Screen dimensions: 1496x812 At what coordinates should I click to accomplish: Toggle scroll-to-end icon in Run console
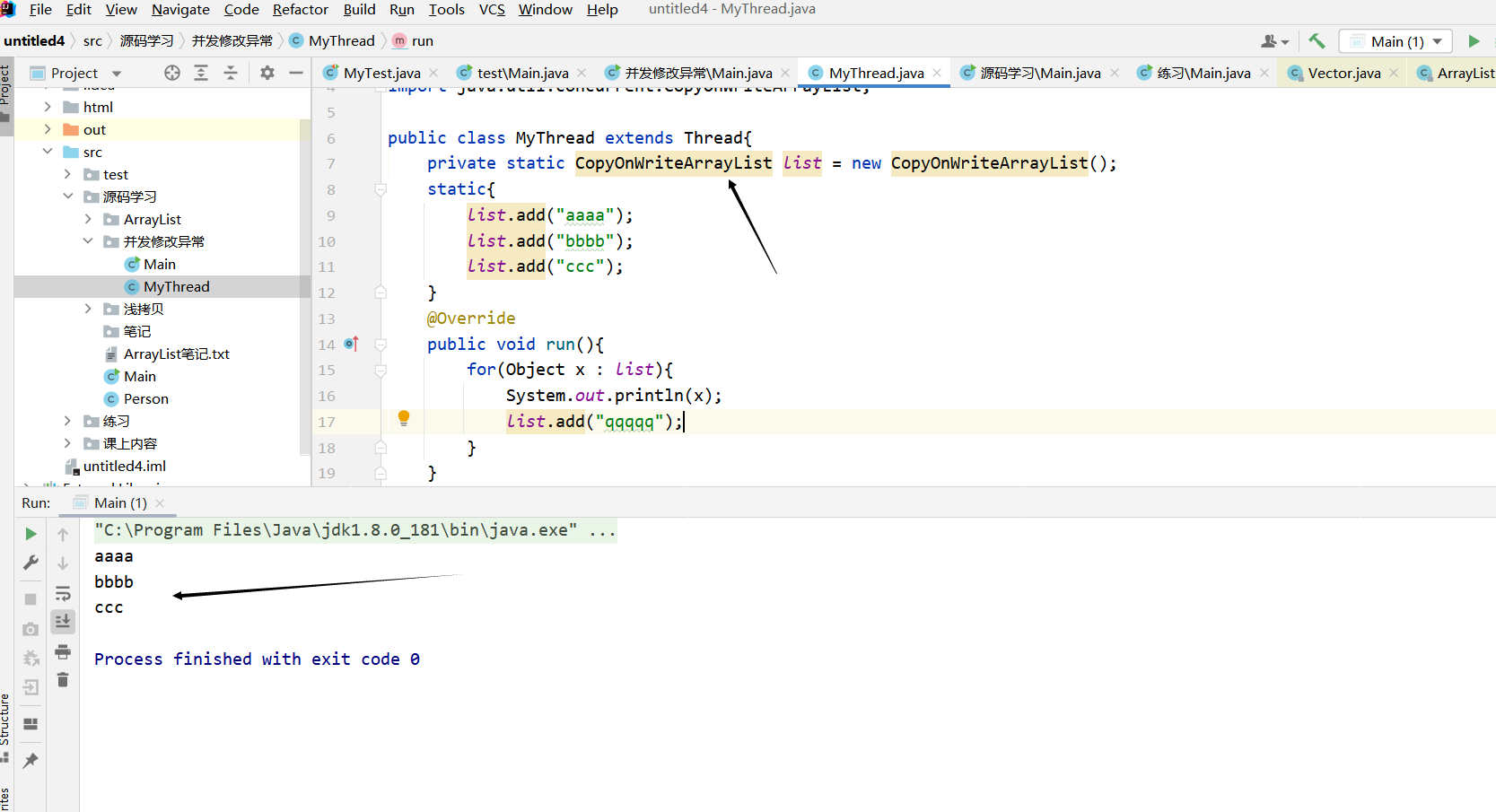pyautogui.click(x=63, y=621)
